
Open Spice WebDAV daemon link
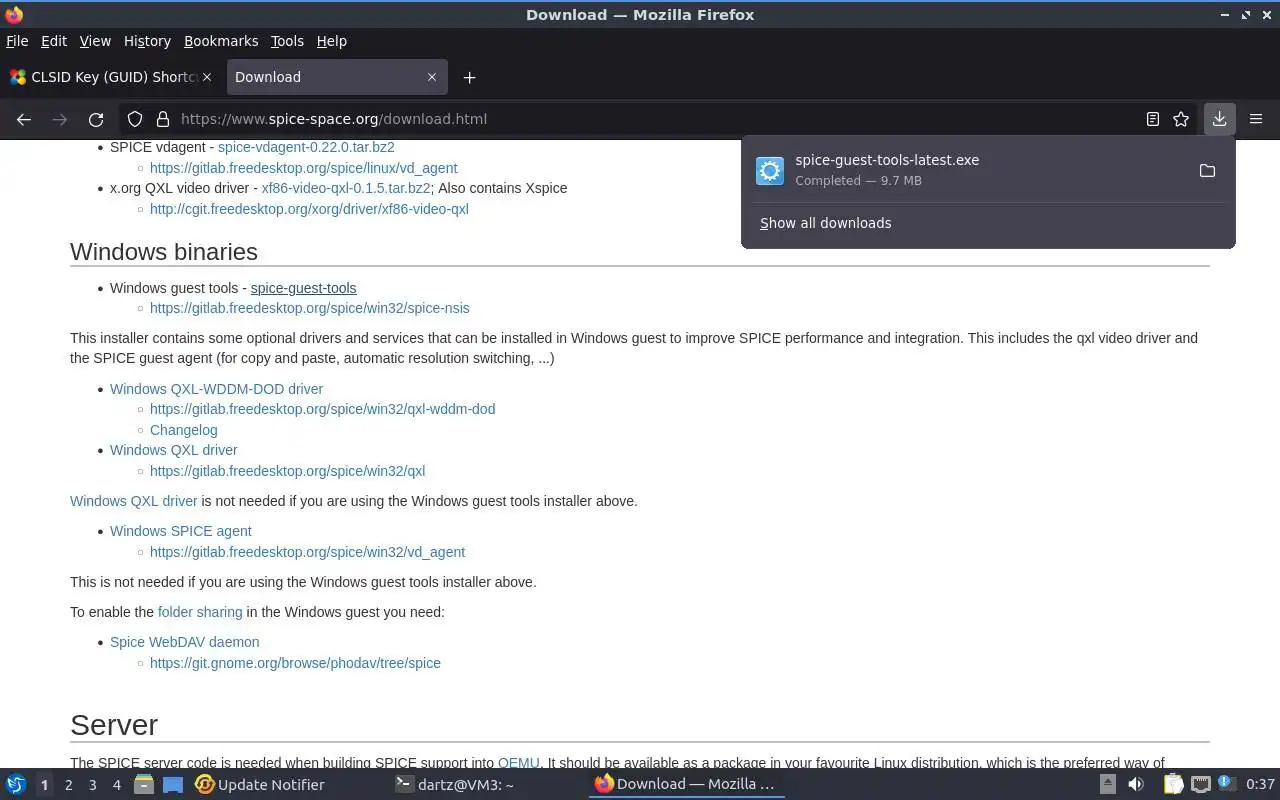coord(184,642)
